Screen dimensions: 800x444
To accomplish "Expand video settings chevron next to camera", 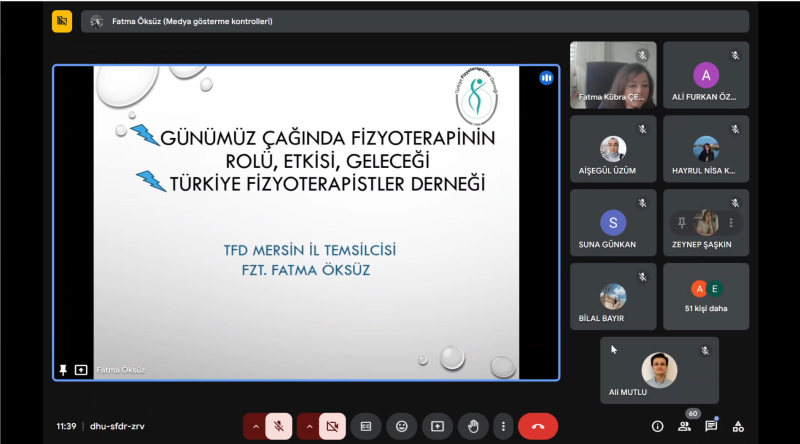I will (309, 426).
